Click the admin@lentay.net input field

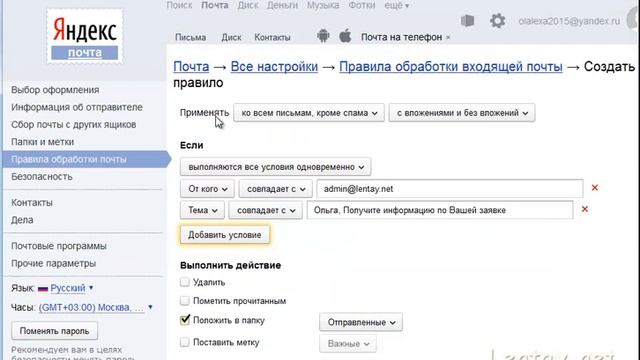click(450, 189)
